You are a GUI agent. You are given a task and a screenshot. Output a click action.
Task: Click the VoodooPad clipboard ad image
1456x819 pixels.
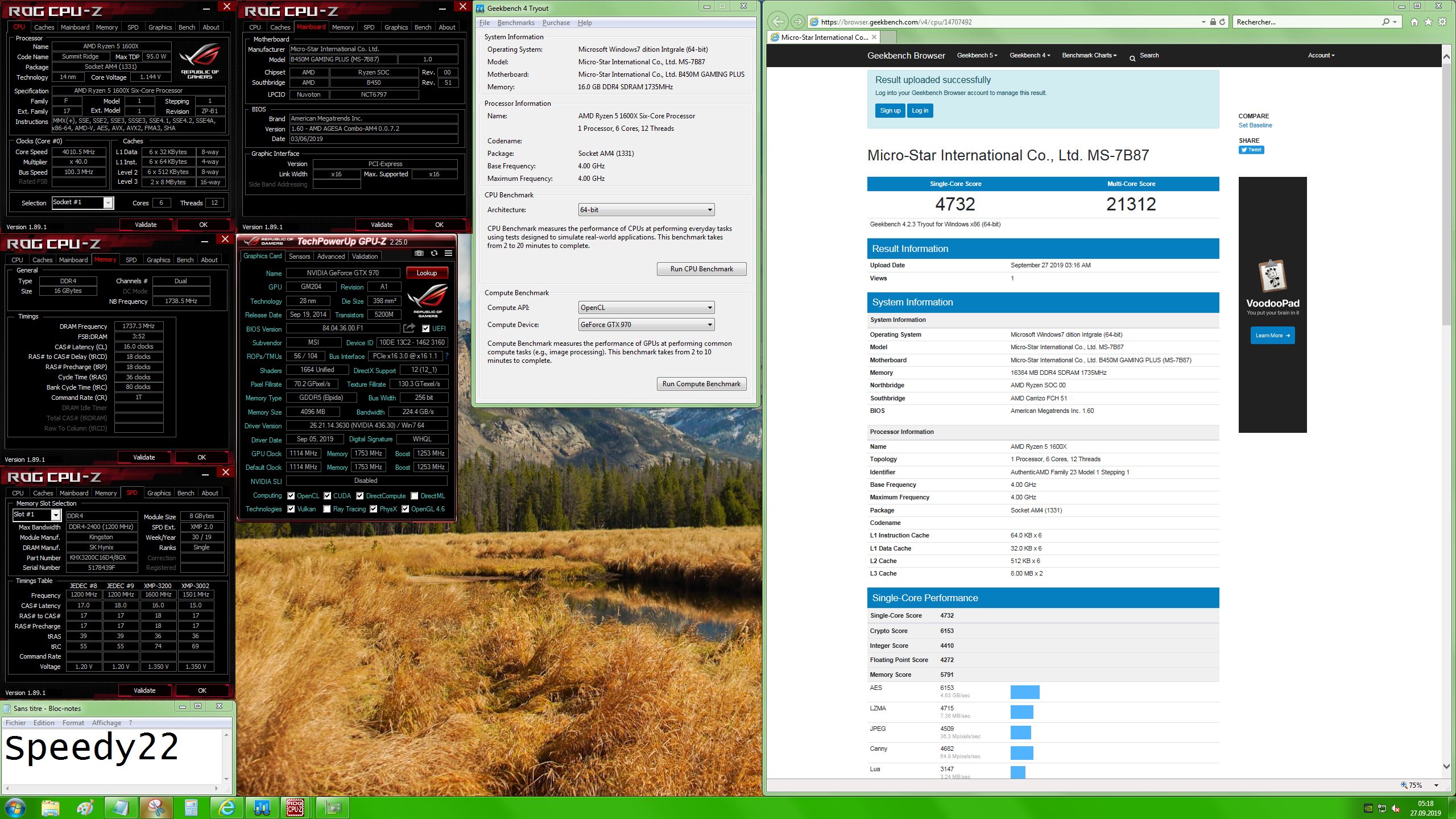1272,275
